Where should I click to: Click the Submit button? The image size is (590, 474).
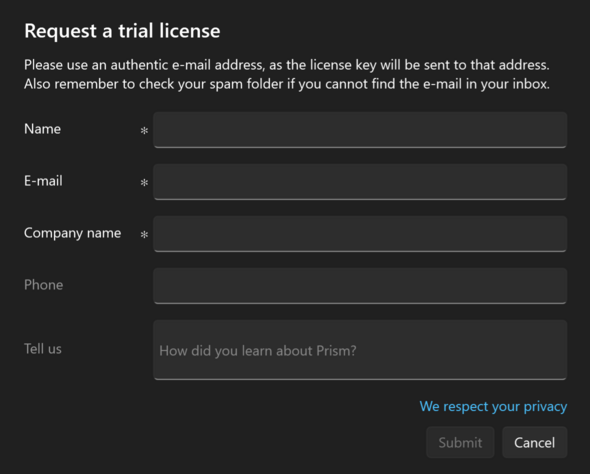pyautogui.click(x=460, y=442)
